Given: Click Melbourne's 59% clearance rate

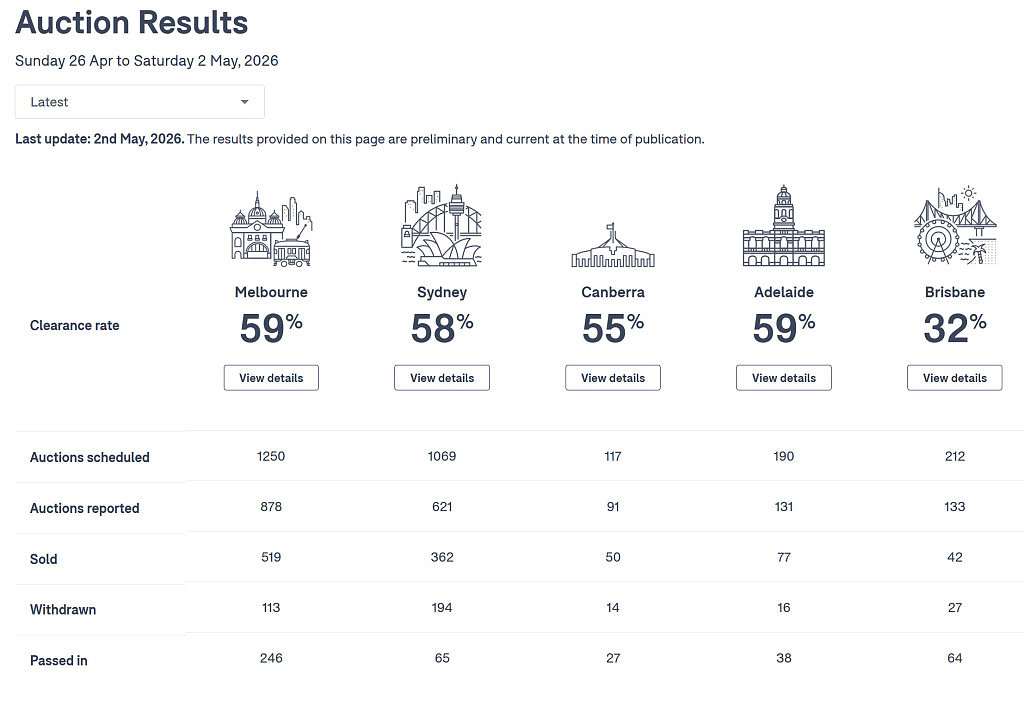Looking at the screenshot, I should coord(271,328).
